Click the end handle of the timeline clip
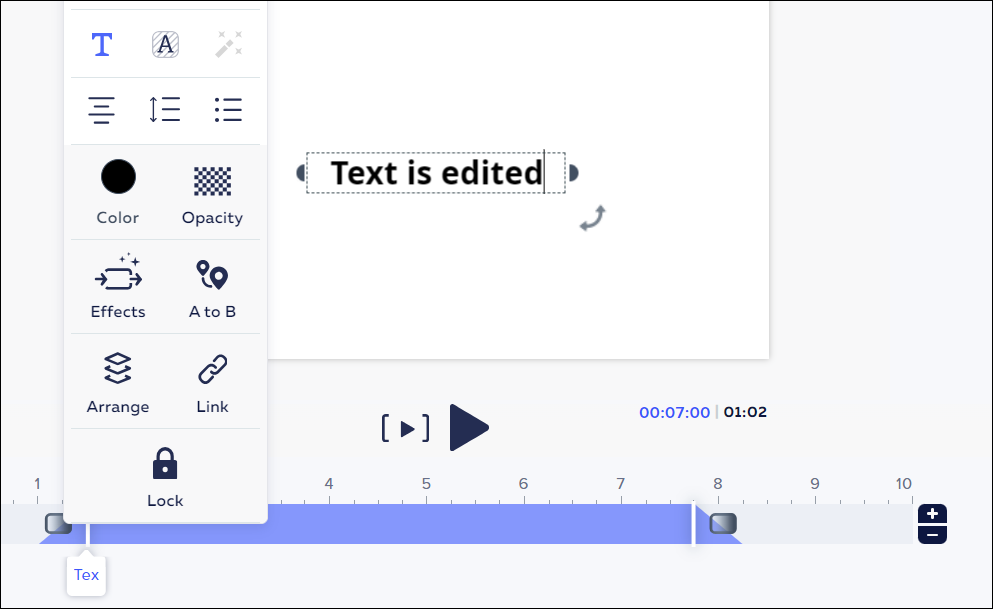Screen dimensions: 993x609 point(723,524)
